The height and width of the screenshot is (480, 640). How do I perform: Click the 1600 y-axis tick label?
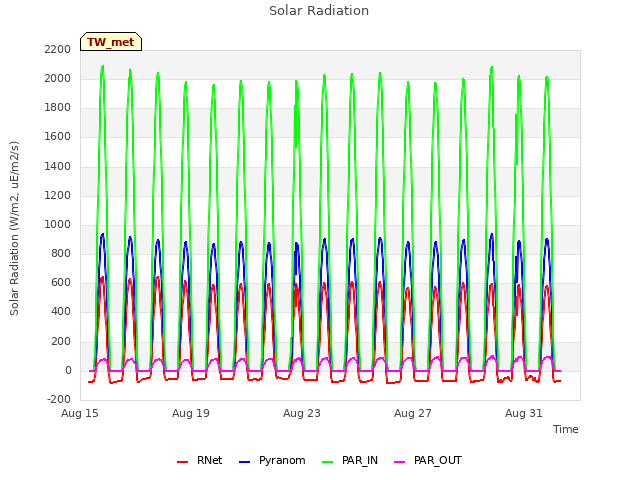tap(58, 137)
